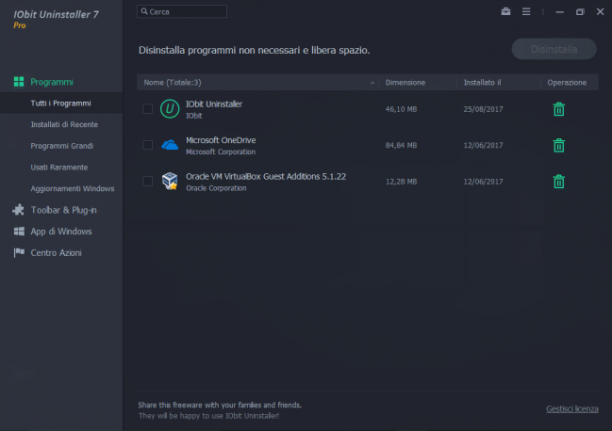This screenshot has width=612, height=431.
Task: Open App di Windows section
Action: 61,232
